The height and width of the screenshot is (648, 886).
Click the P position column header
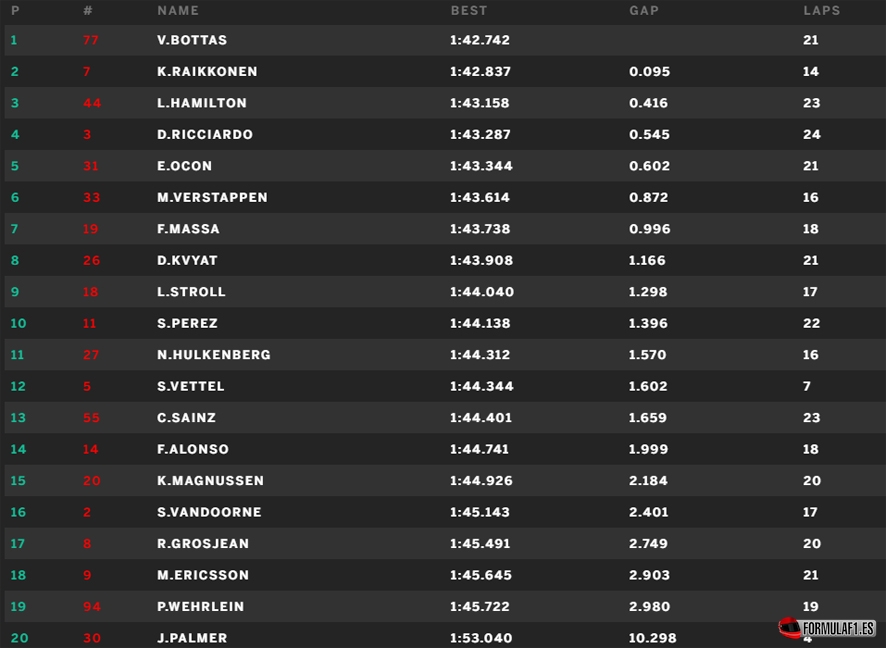coord(15,11)
